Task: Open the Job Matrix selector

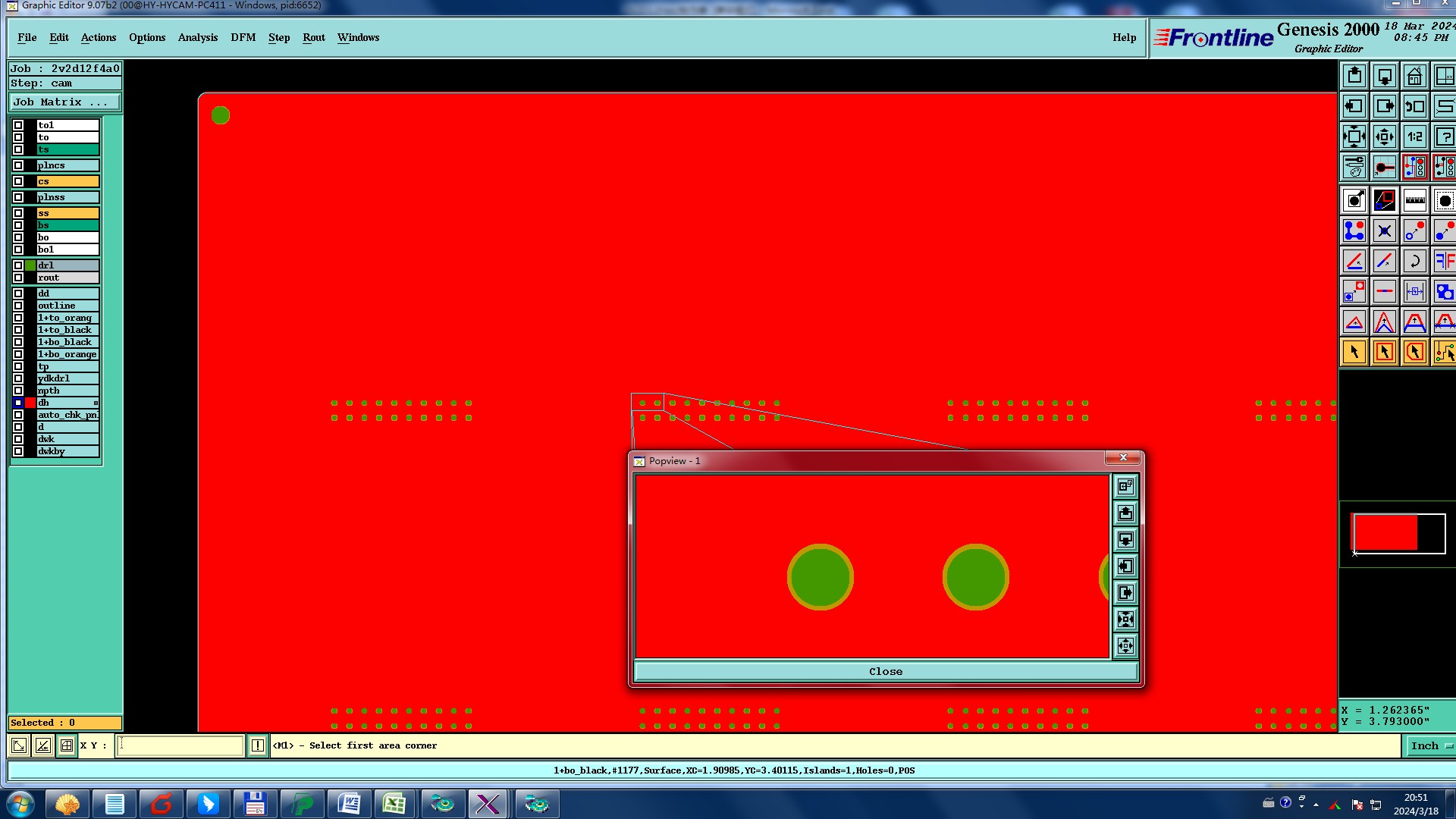Action: (64, 102)
